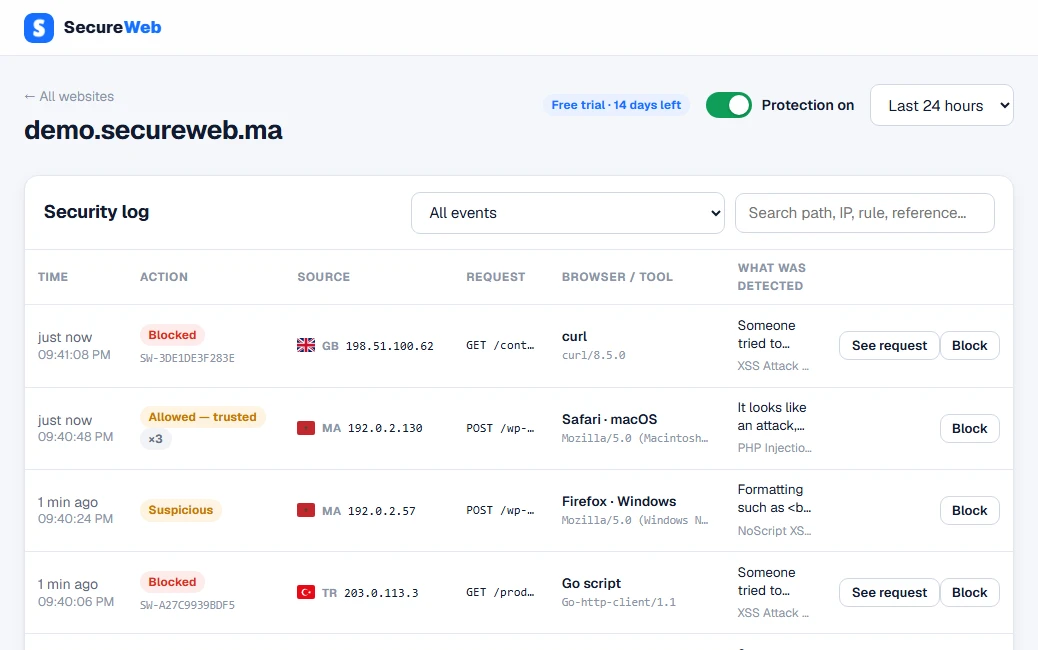See request for the curl blocked event
1038x650 pixels.
[889, 346]
